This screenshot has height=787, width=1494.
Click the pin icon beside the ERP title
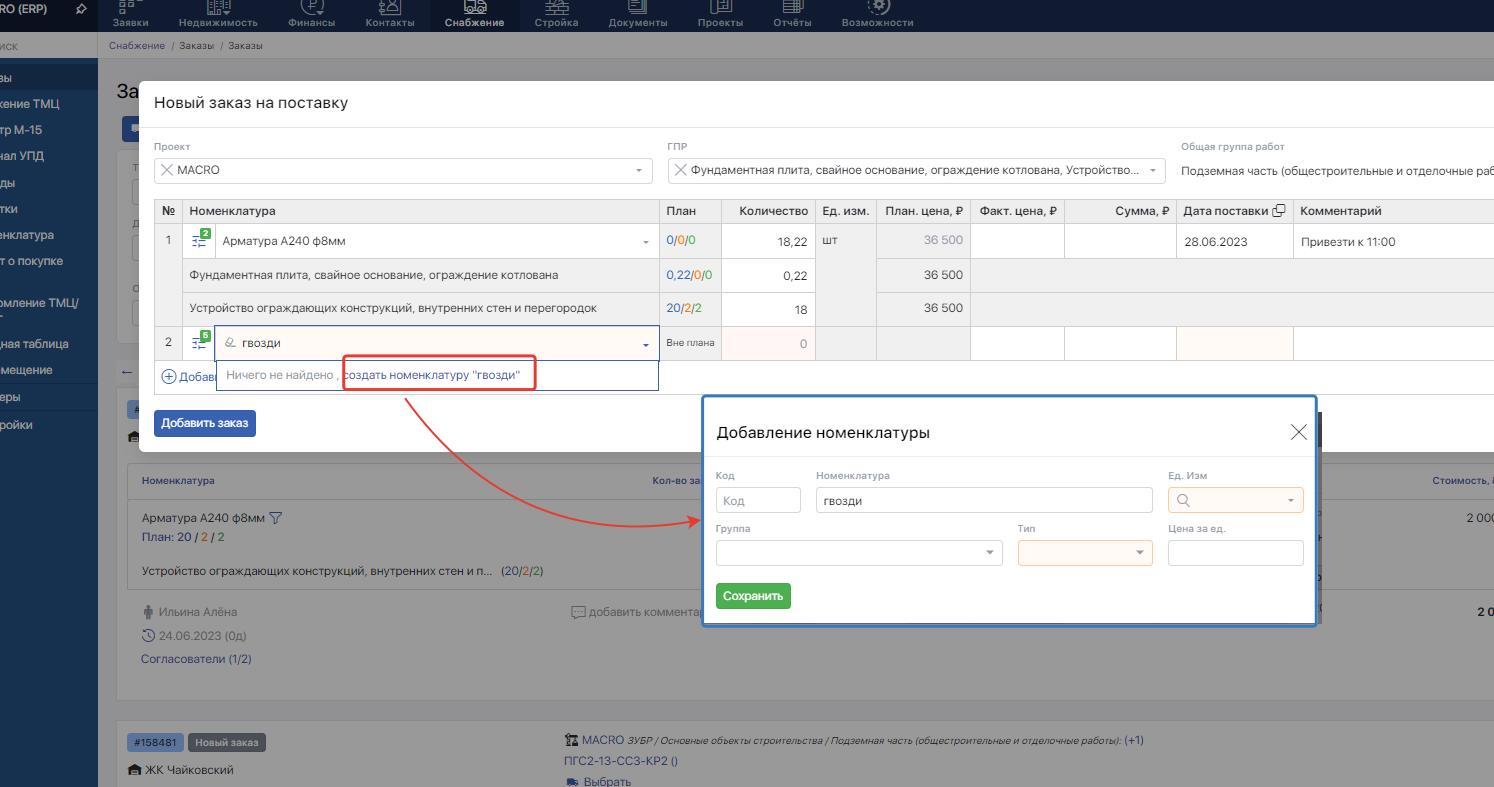(81, 9)
